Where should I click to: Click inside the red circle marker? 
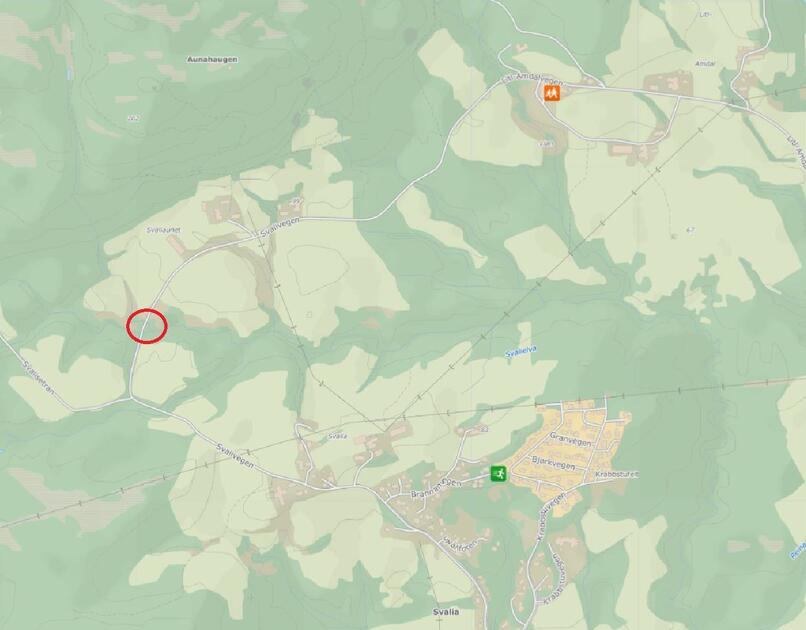tap(147, 326)
